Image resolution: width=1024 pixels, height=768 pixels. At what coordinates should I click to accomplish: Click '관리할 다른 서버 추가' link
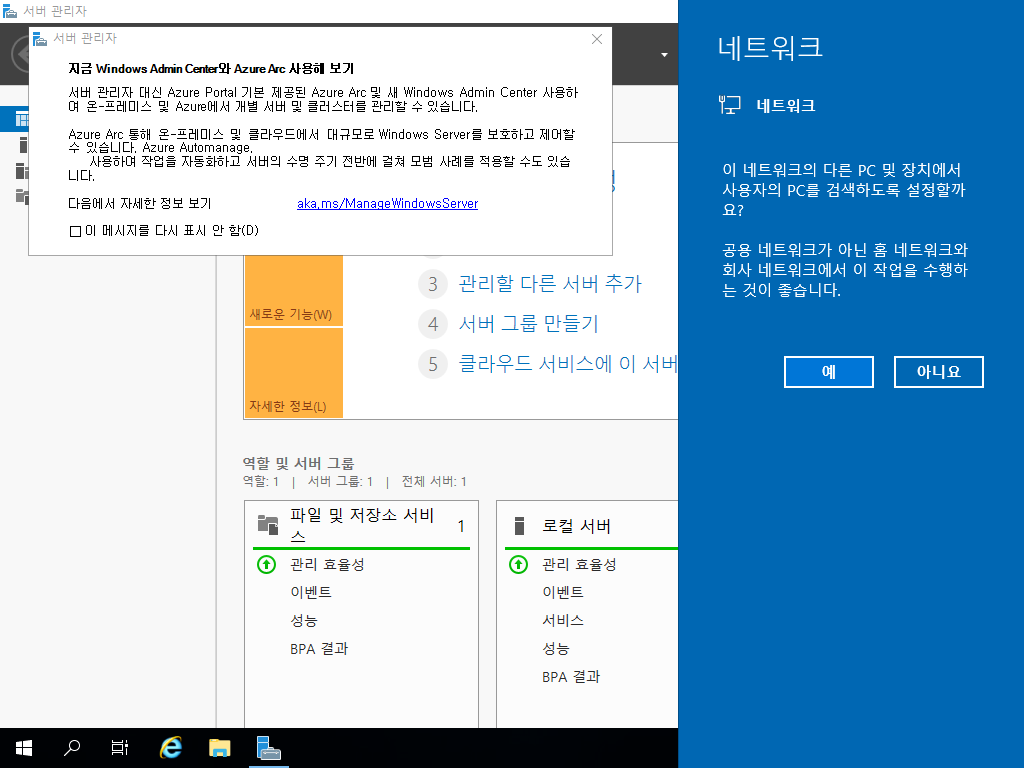550,283
